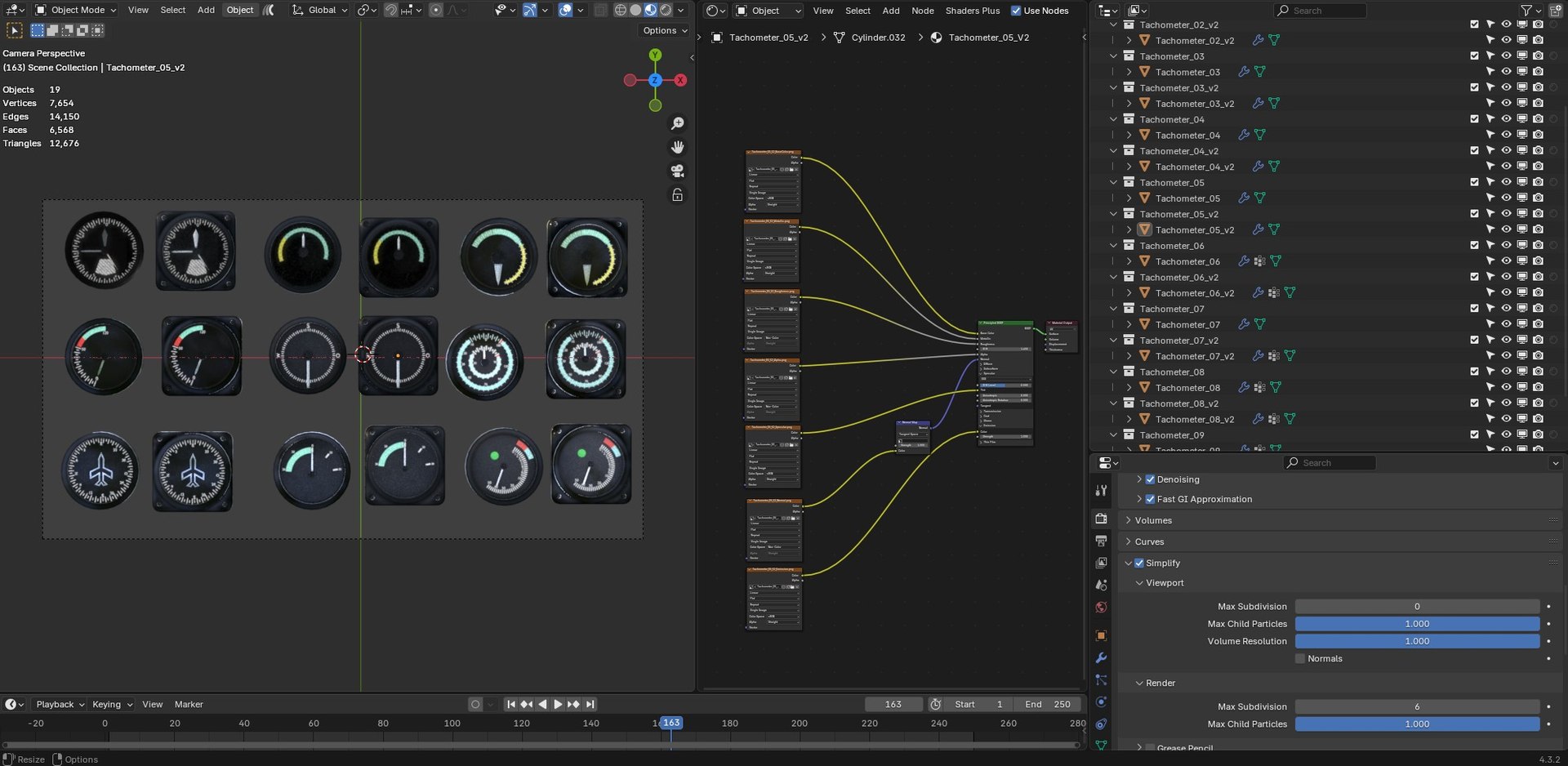This screenshot has height=766, width=1568.
Task: Click the play animation button in timeline
Action: tap(558, 704)
